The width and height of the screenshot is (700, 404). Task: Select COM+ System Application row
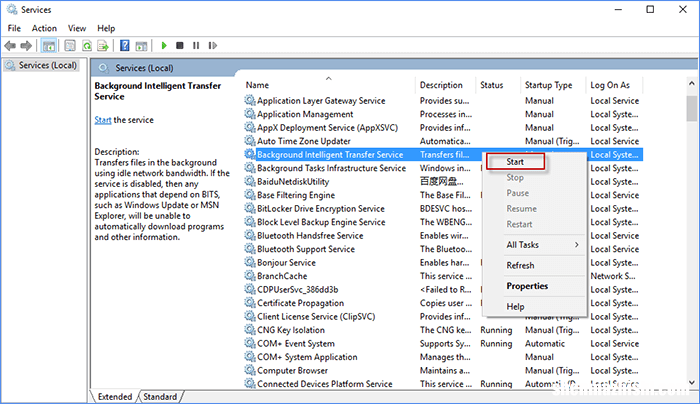(x=443, y=357)
